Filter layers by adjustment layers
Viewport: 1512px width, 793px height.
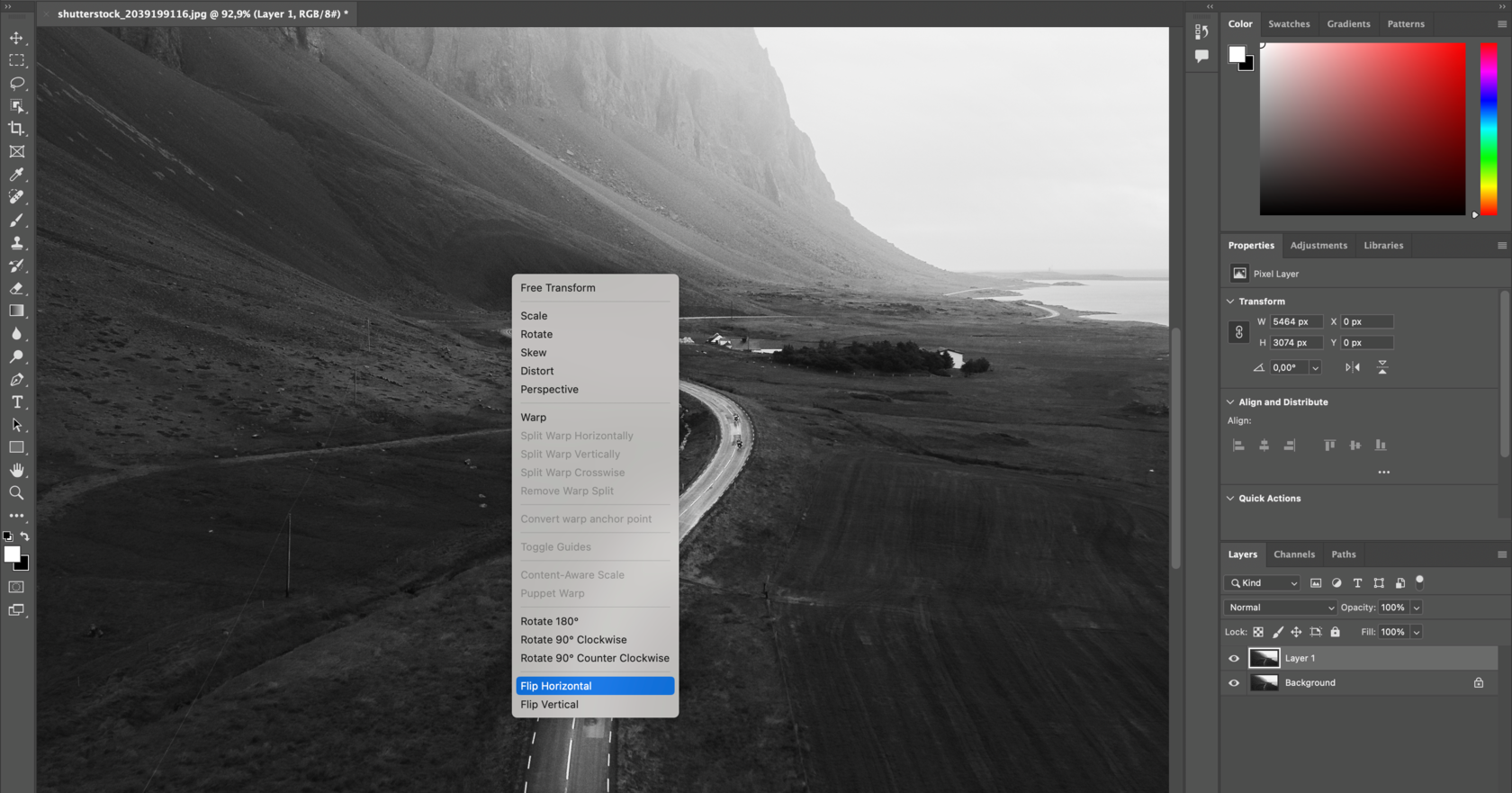[1336, 583]
